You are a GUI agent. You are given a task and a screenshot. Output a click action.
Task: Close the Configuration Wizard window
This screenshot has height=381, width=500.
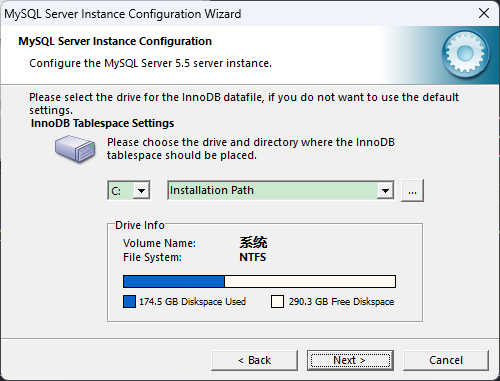click(484, 13)
